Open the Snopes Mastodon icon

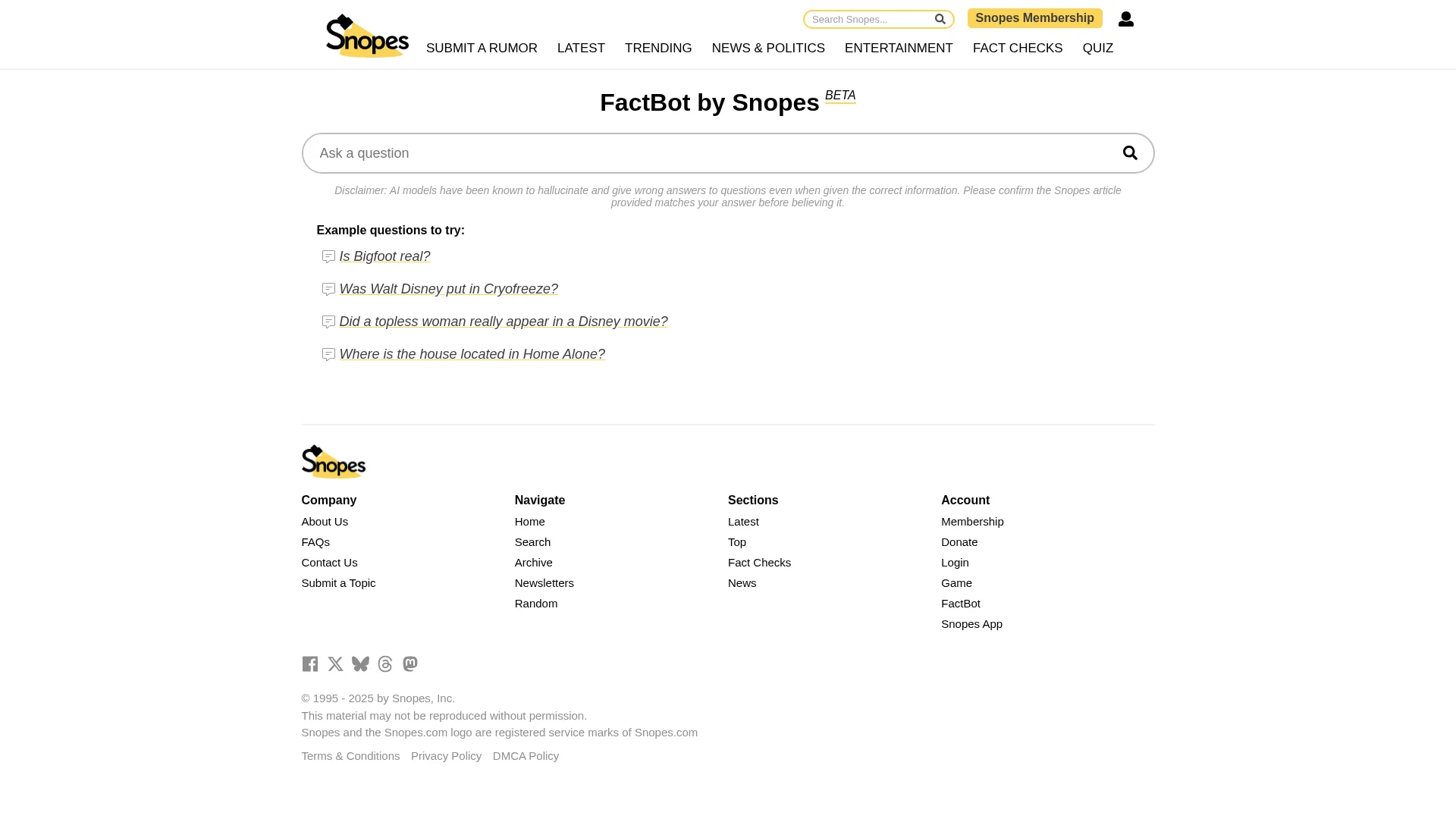(x=410, y=664)
